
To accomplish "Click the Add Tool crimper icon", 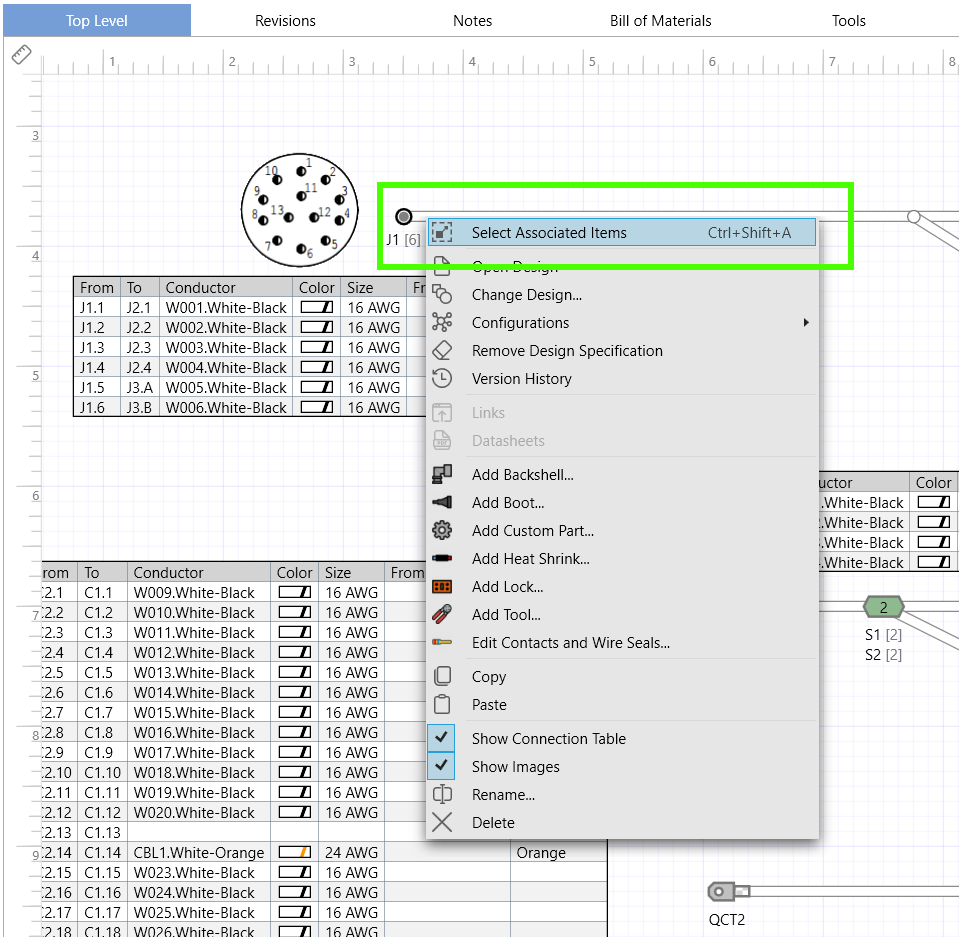I will pyautogui.click(x=442, y=614).
